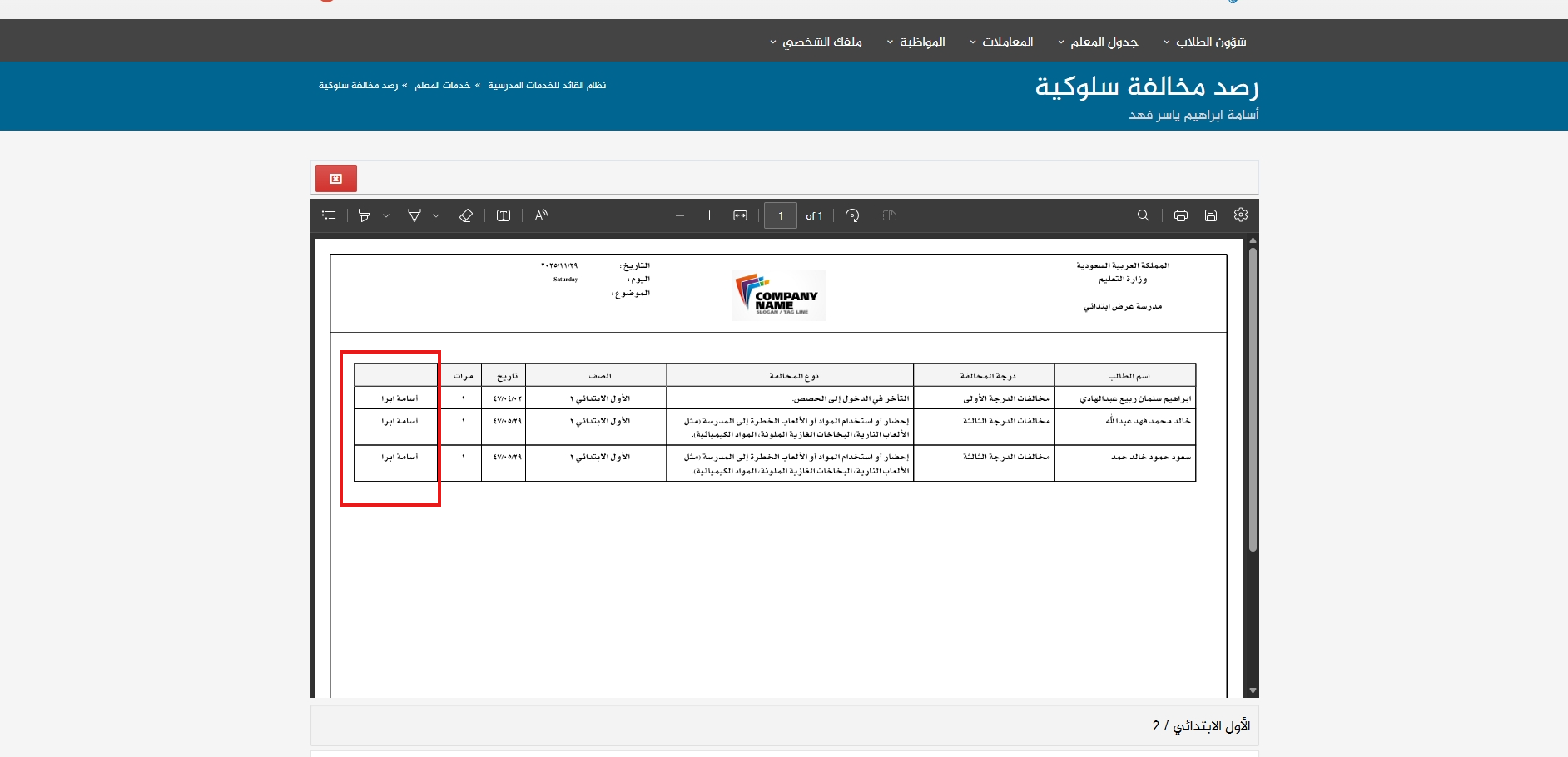The image size is (1568, 757).
Task: Open the ملفك الشخصي dropdown menu
Action: click(816, 42)
